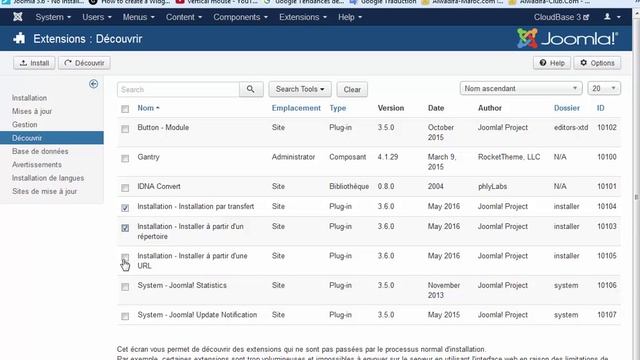This screenshot has width=640, height=360.
Task: Sort by the Emplacement column header
Action: [x=296, y=108]
